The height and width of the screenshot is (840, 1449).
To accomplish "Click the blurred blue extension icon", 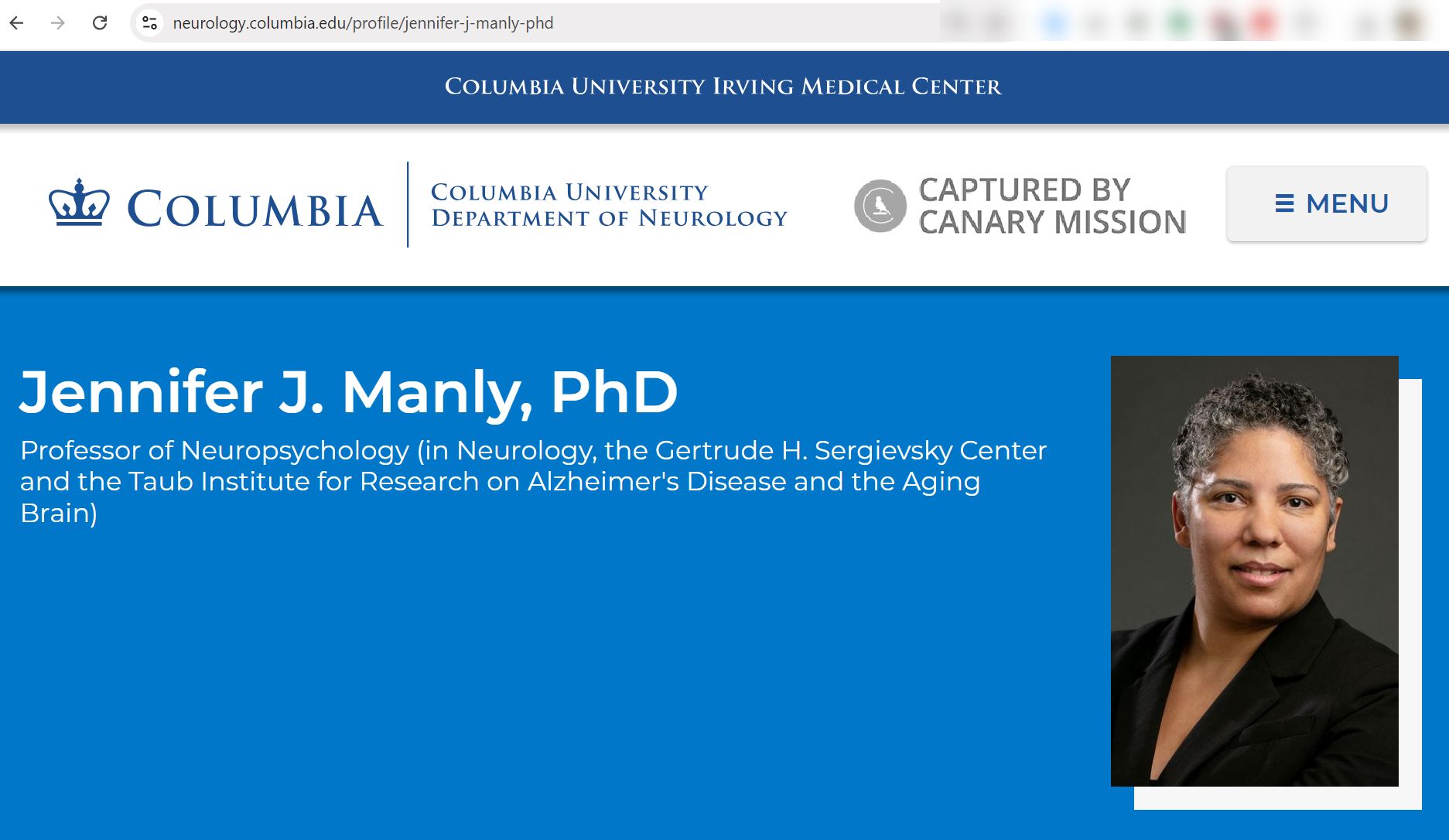I will 1054,23.
